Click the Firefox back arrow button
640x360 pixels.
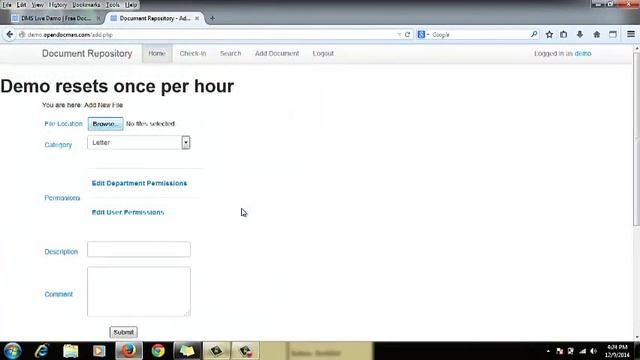pos(9,35)
